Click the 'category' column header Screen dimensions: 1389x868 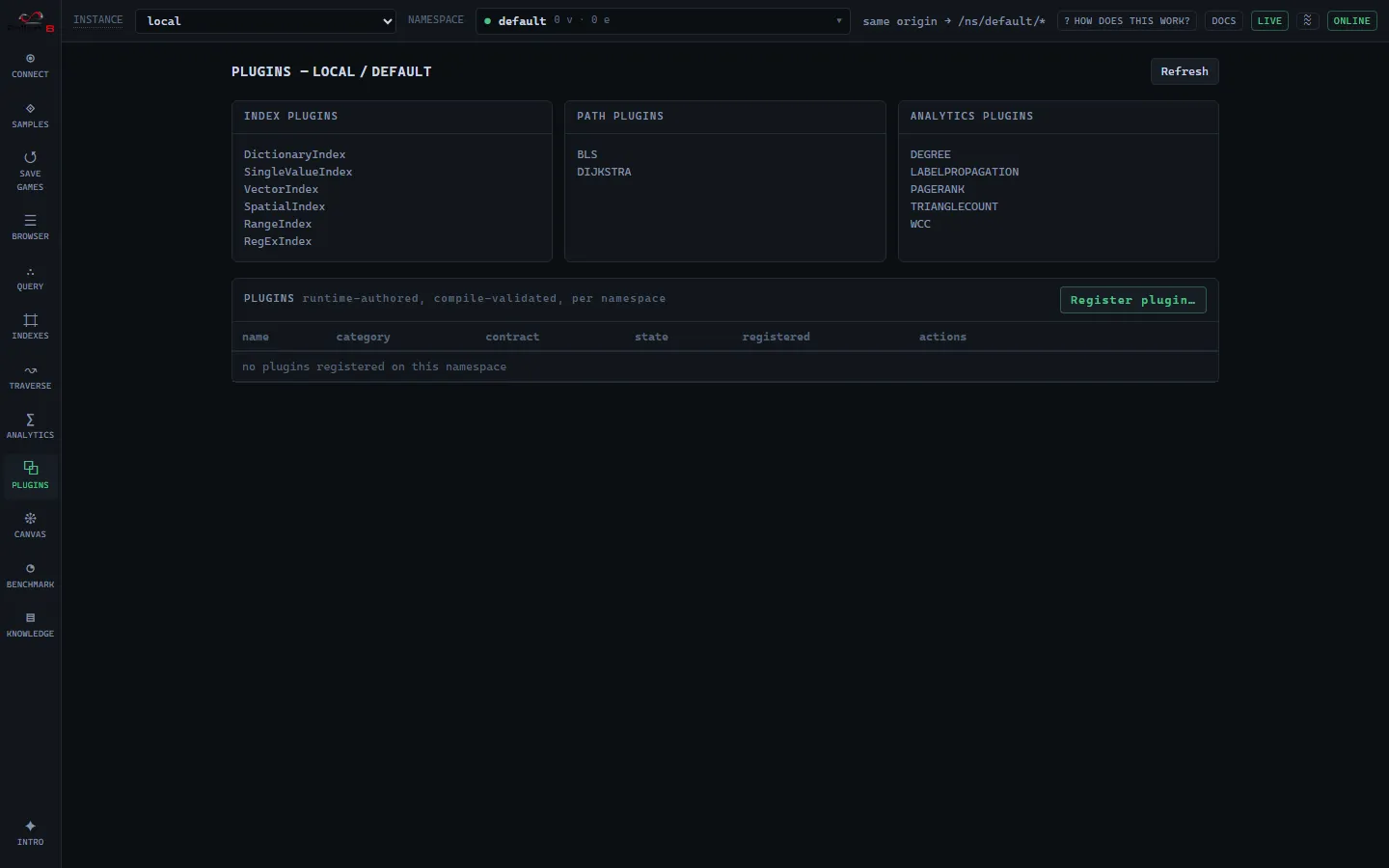click(x=363, y=337)
